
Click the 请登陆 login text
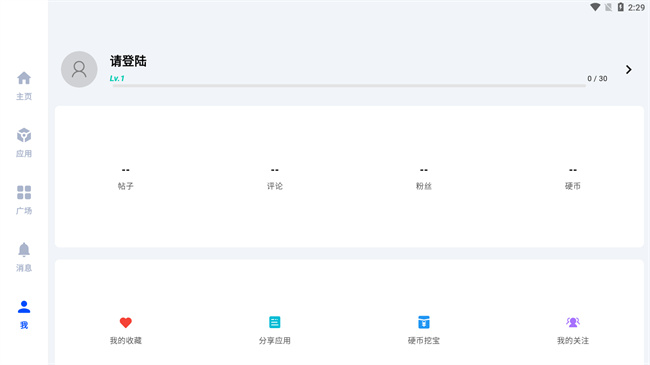[x=128, y=61]
